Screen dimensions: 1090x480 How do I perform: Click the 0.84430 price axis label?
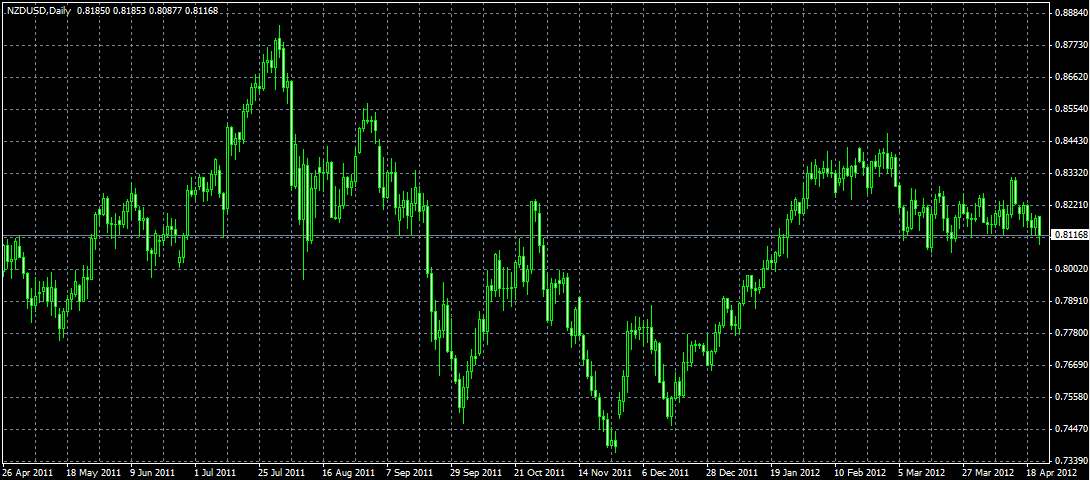pyautogui.click(x=1070, y=141)
